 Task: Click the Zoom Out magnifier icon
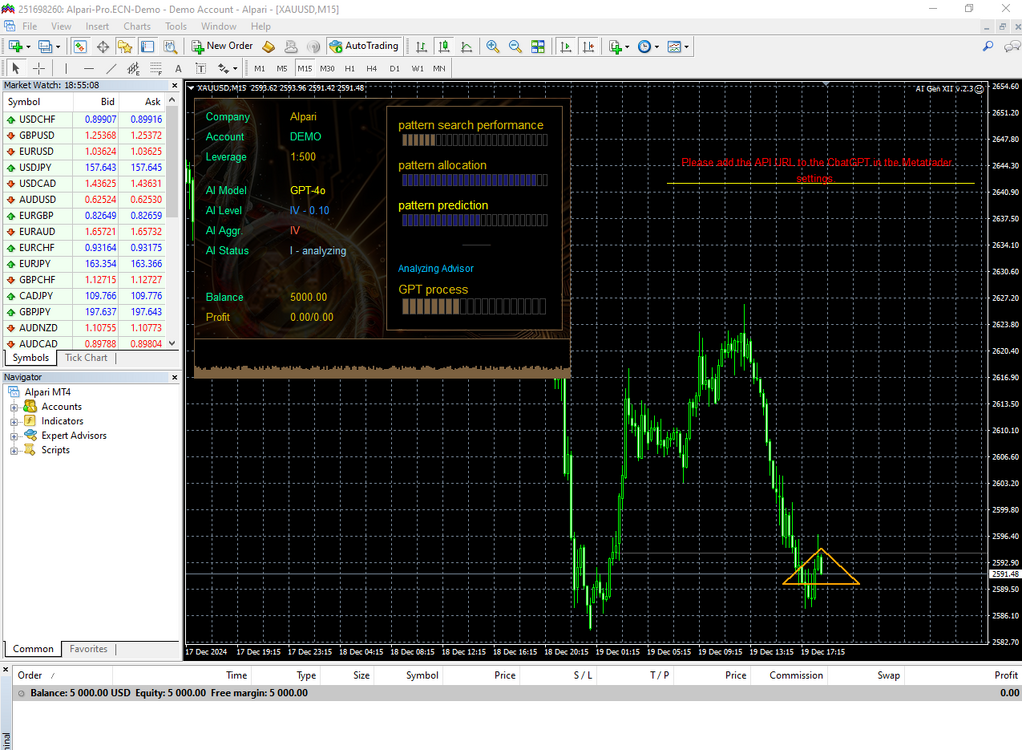coord(515,46)
